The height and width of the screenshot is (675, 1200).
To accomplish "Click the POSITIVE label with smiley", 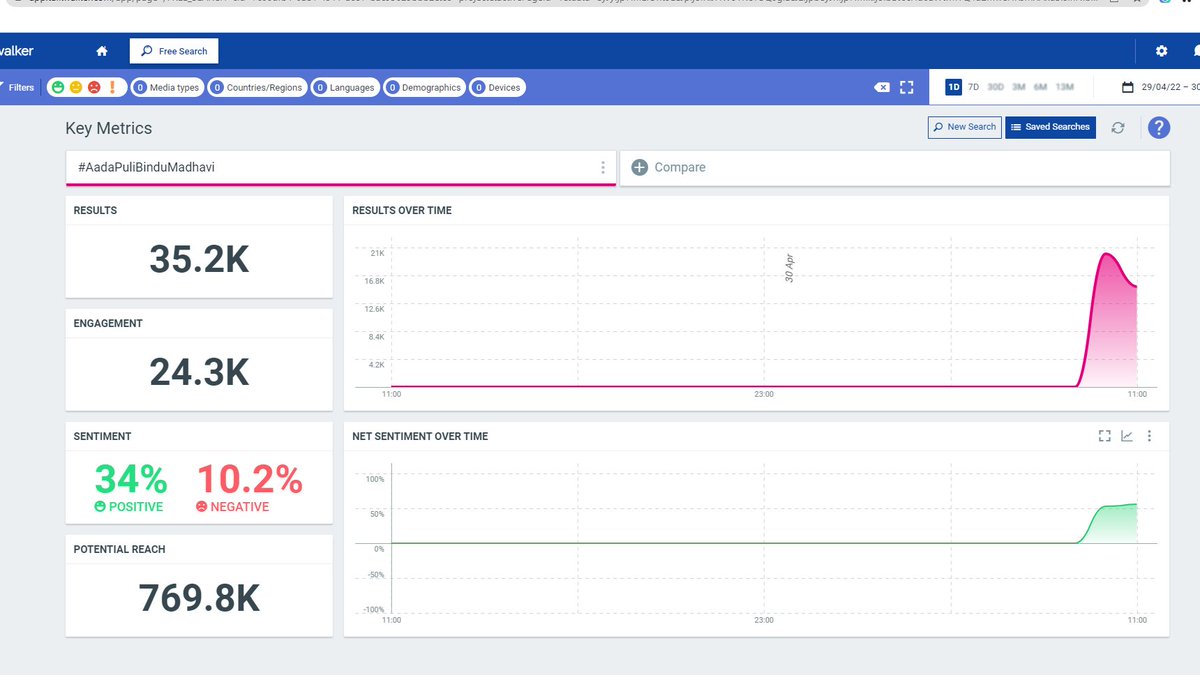I will point(129,507).
